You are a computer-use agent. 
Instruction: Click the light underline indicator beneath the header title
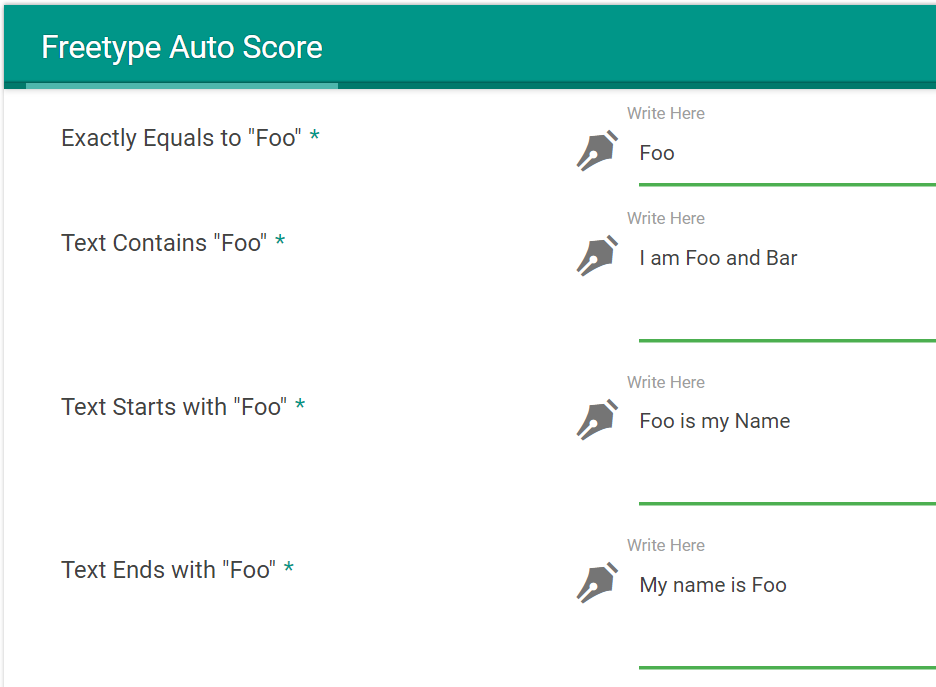point(182,86)
